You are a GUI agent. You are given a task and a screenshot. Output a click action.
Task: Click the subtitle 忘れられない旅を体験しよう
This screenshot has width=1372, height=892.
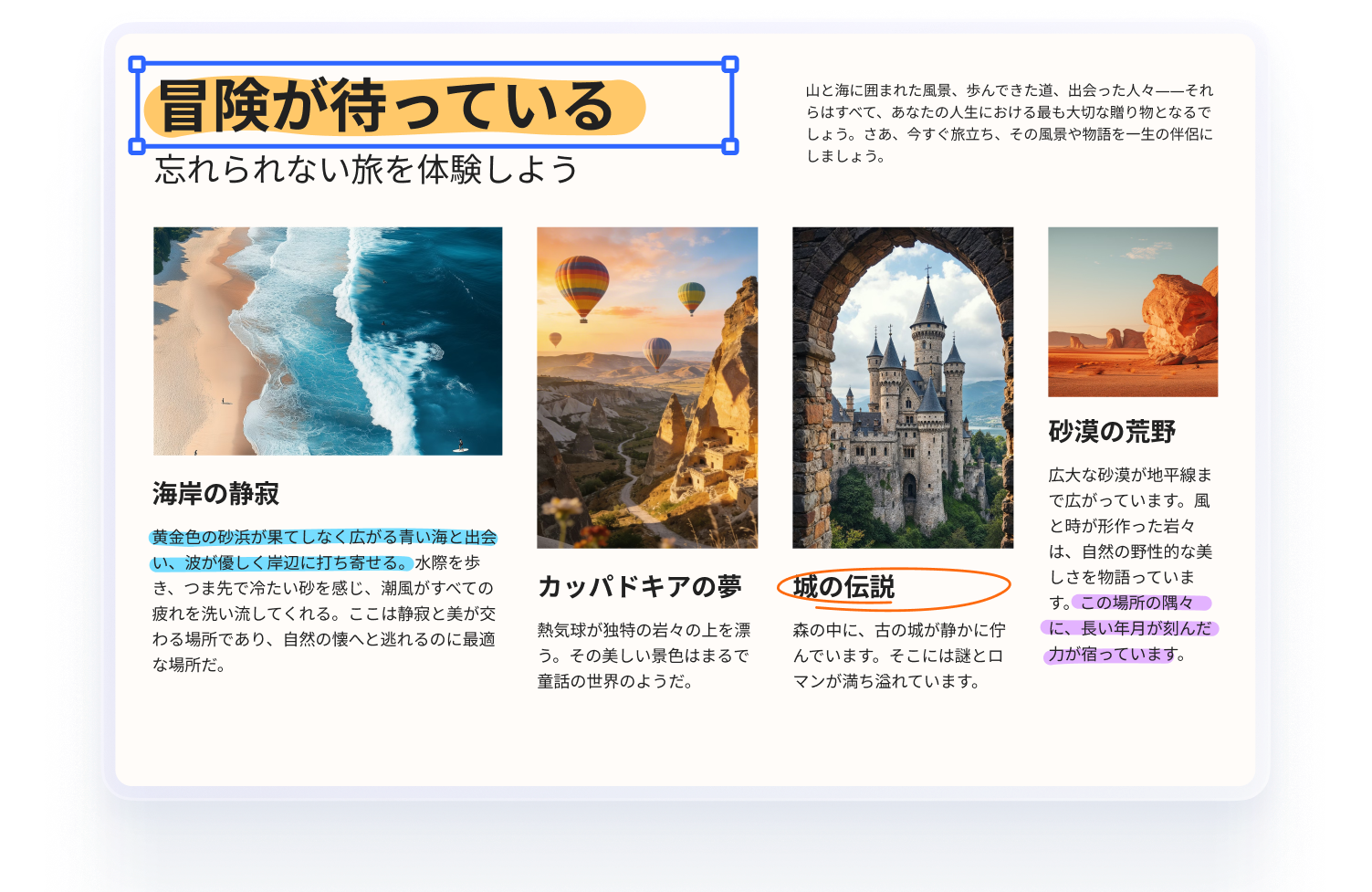pyautogui.click(x=366, y=170)
